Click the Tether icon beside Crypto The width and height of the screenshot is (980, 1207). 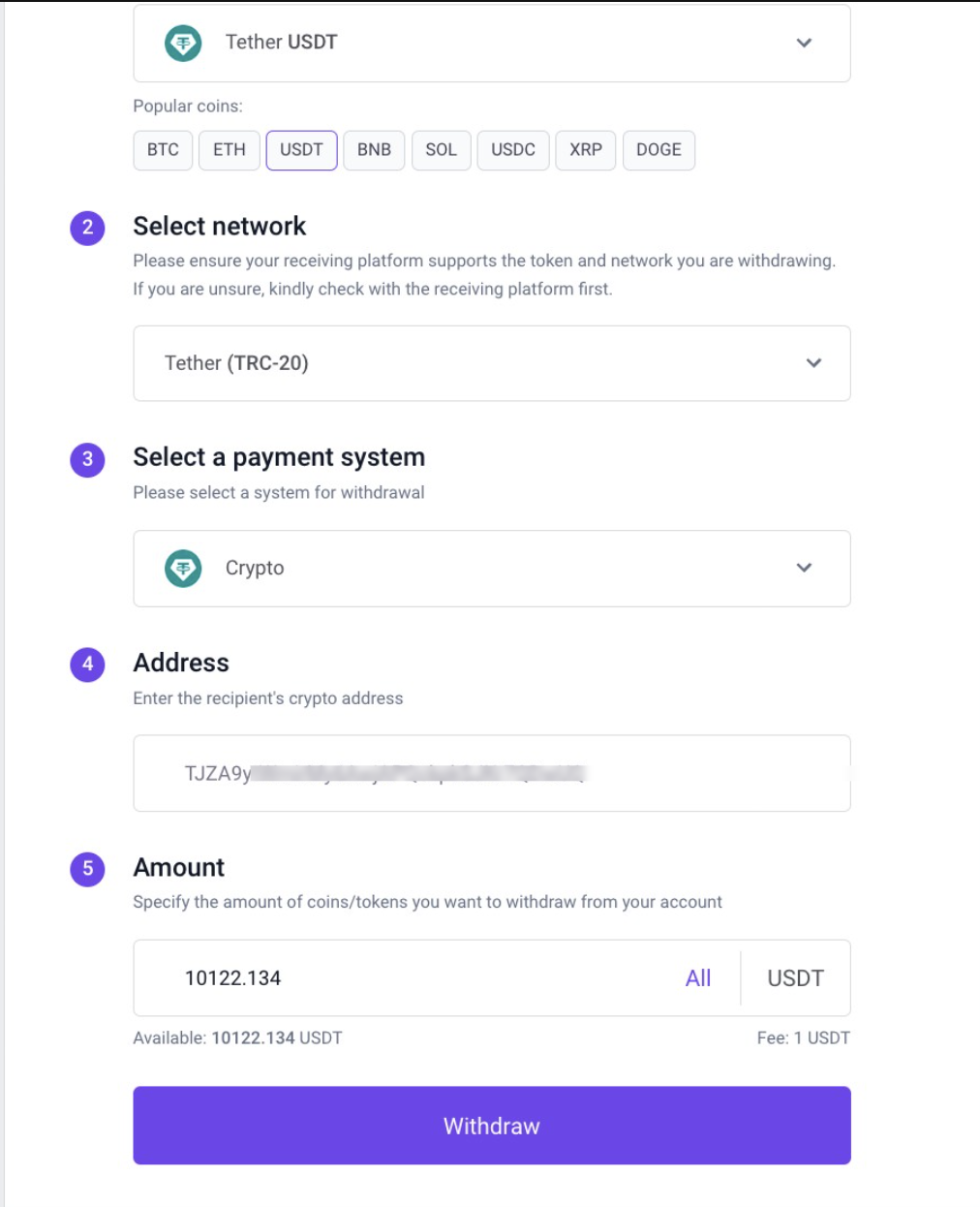coord(183,569)
